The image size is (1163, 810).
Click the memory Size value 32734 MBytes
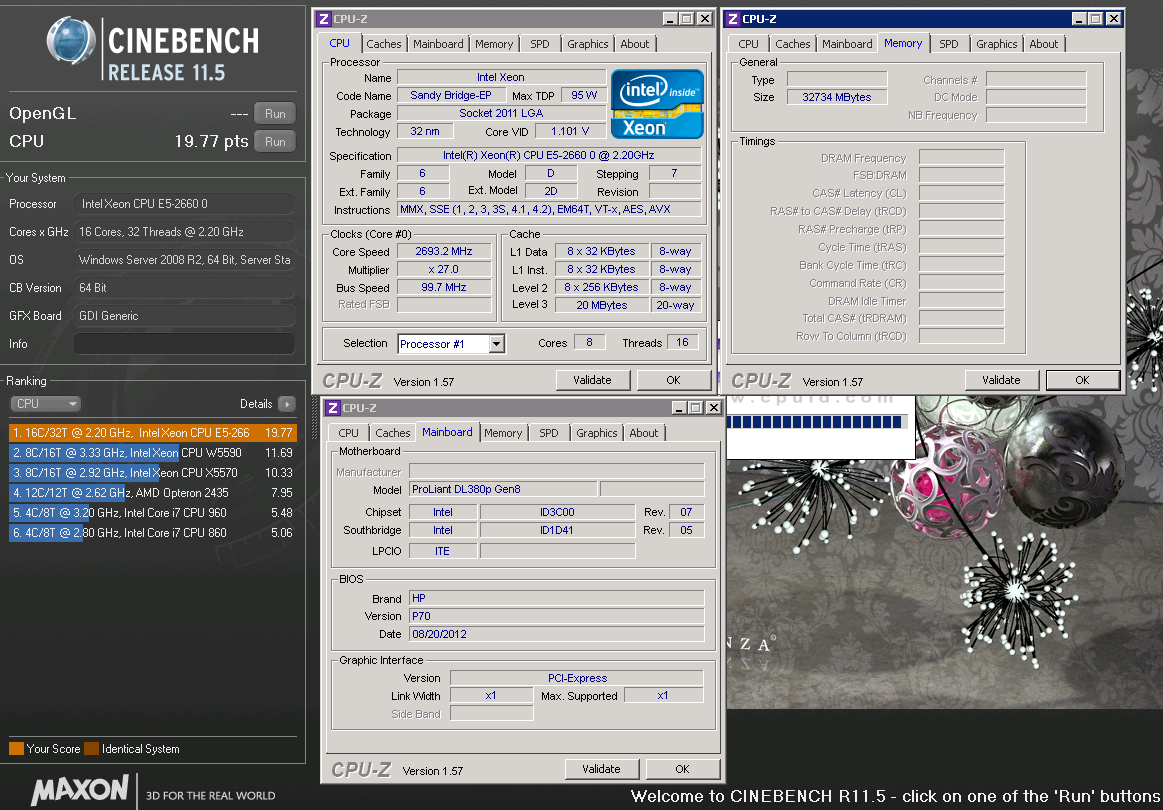pyautogui.click(x=837, y=97)
